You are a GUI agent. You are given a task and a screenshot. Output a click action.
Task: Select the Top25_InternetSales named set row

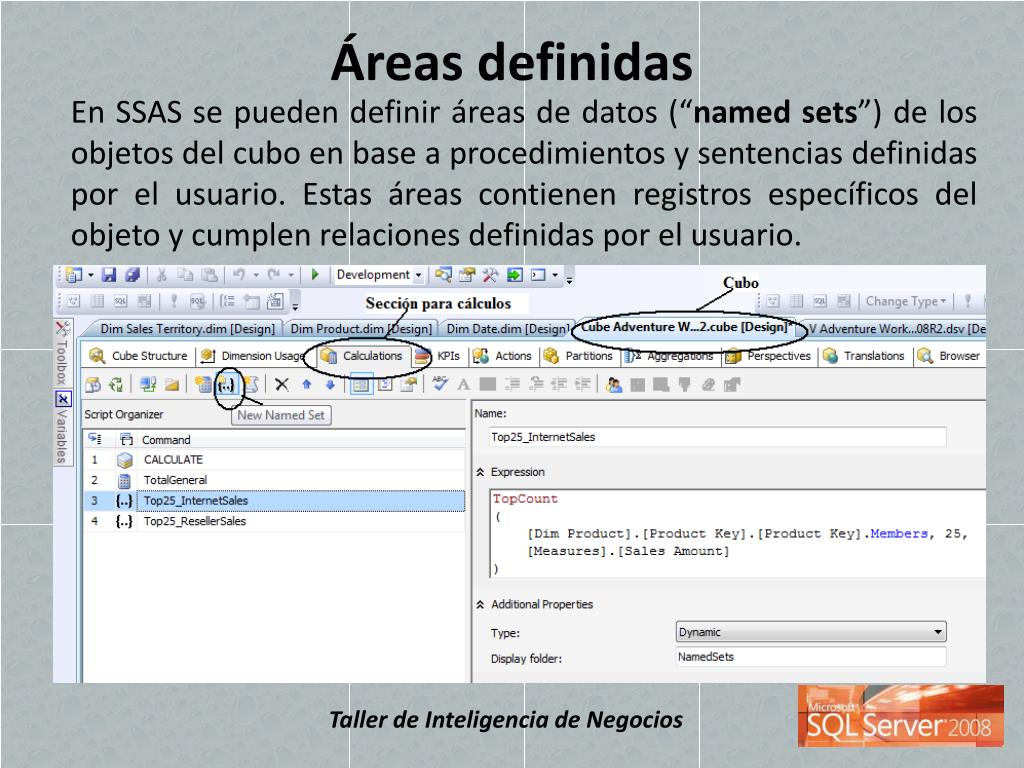pos(274,501)
